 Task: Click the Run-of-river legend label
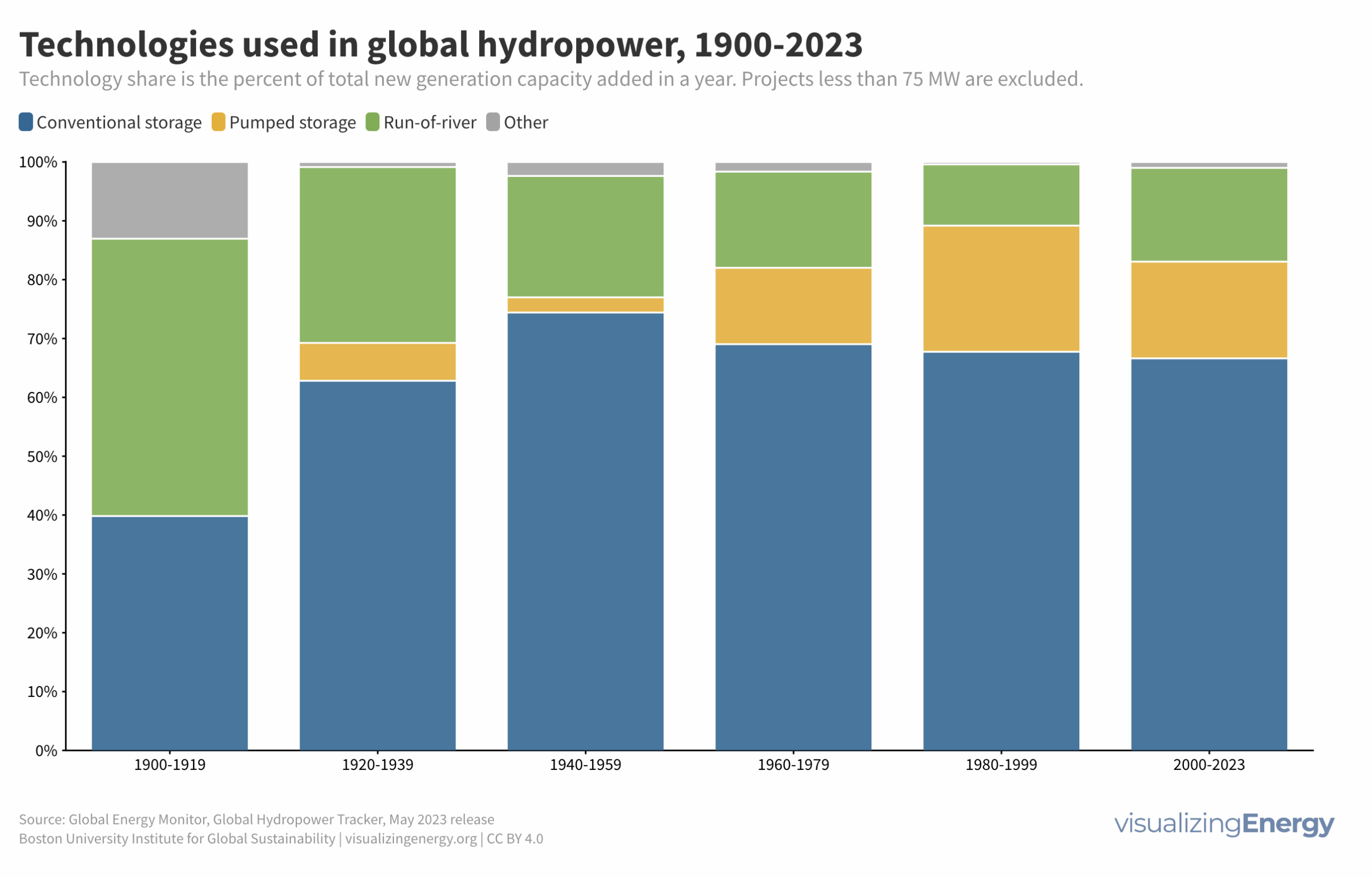coord(430,123)
